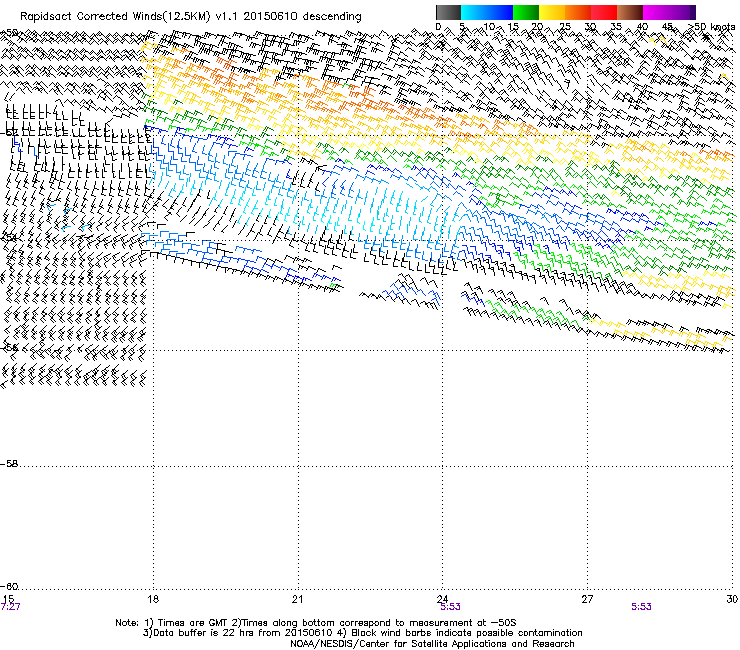Click the magenta 40-45 knots legend segment
The image size is (740, 650).
[x=656, y=12]
